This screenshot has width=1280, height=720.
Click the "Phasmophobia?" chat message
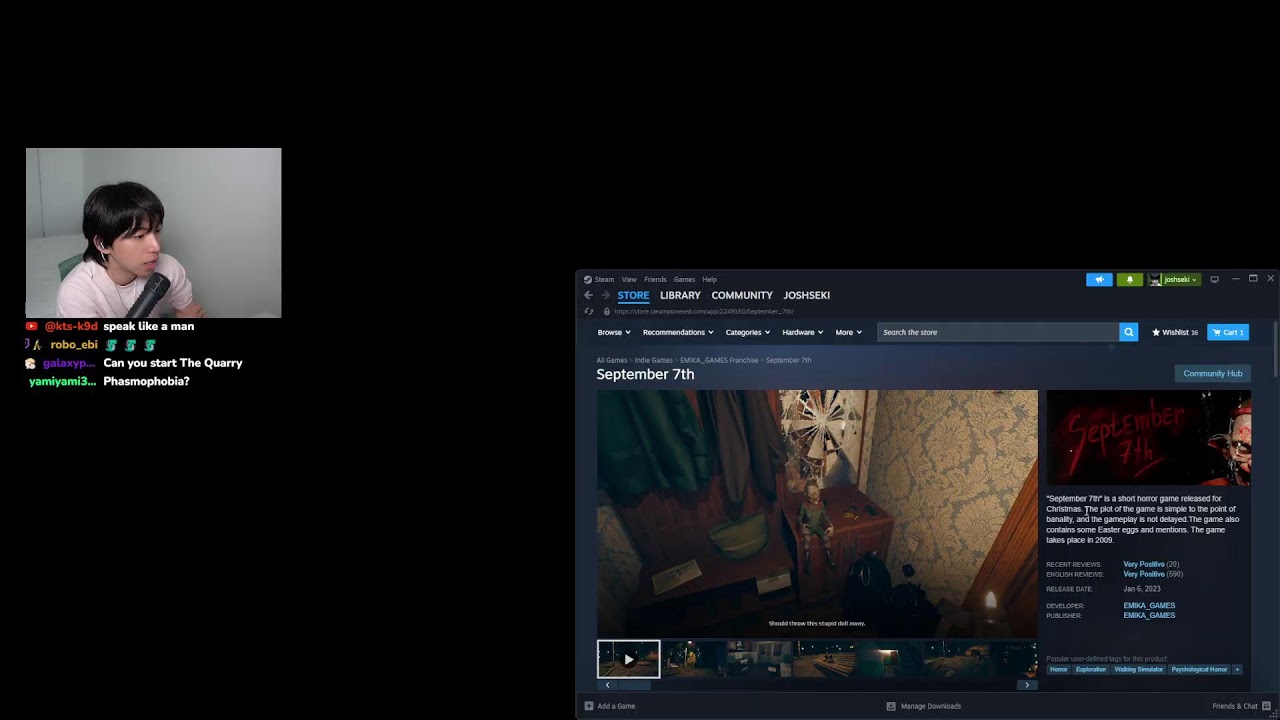[x=146, y=381]
